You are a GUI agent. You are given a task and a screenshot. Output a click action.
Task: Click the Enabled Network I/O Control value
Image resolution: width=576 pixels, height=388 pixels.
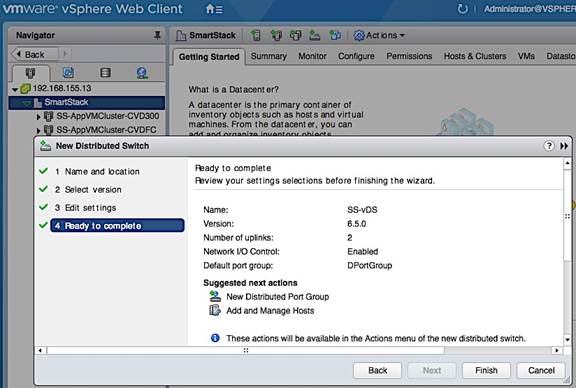[363, 252]
